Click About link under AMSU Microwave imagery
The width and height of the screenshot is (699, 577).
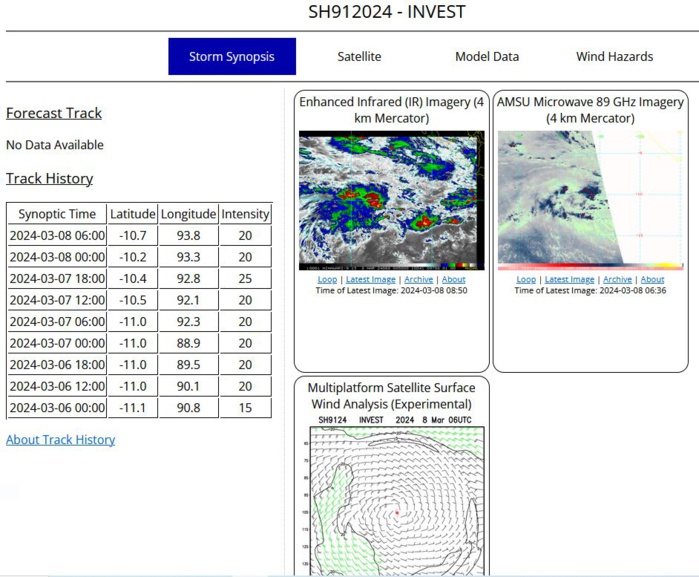point(652,280)
